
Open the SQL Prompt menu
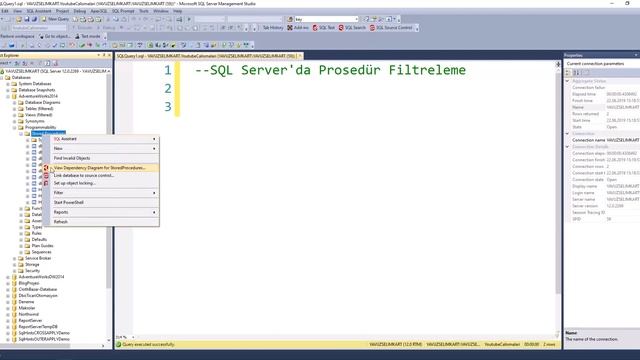(123, 11)
